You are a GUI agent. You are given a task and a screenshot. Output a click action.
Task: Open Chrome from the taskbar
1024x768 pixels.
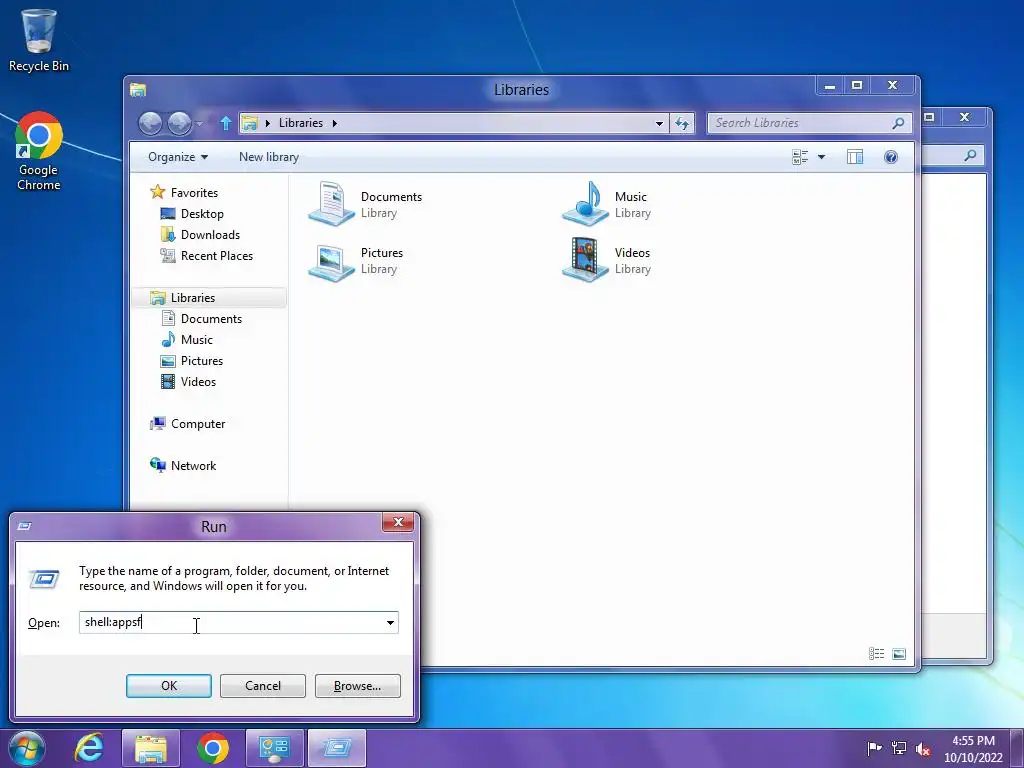213,748
